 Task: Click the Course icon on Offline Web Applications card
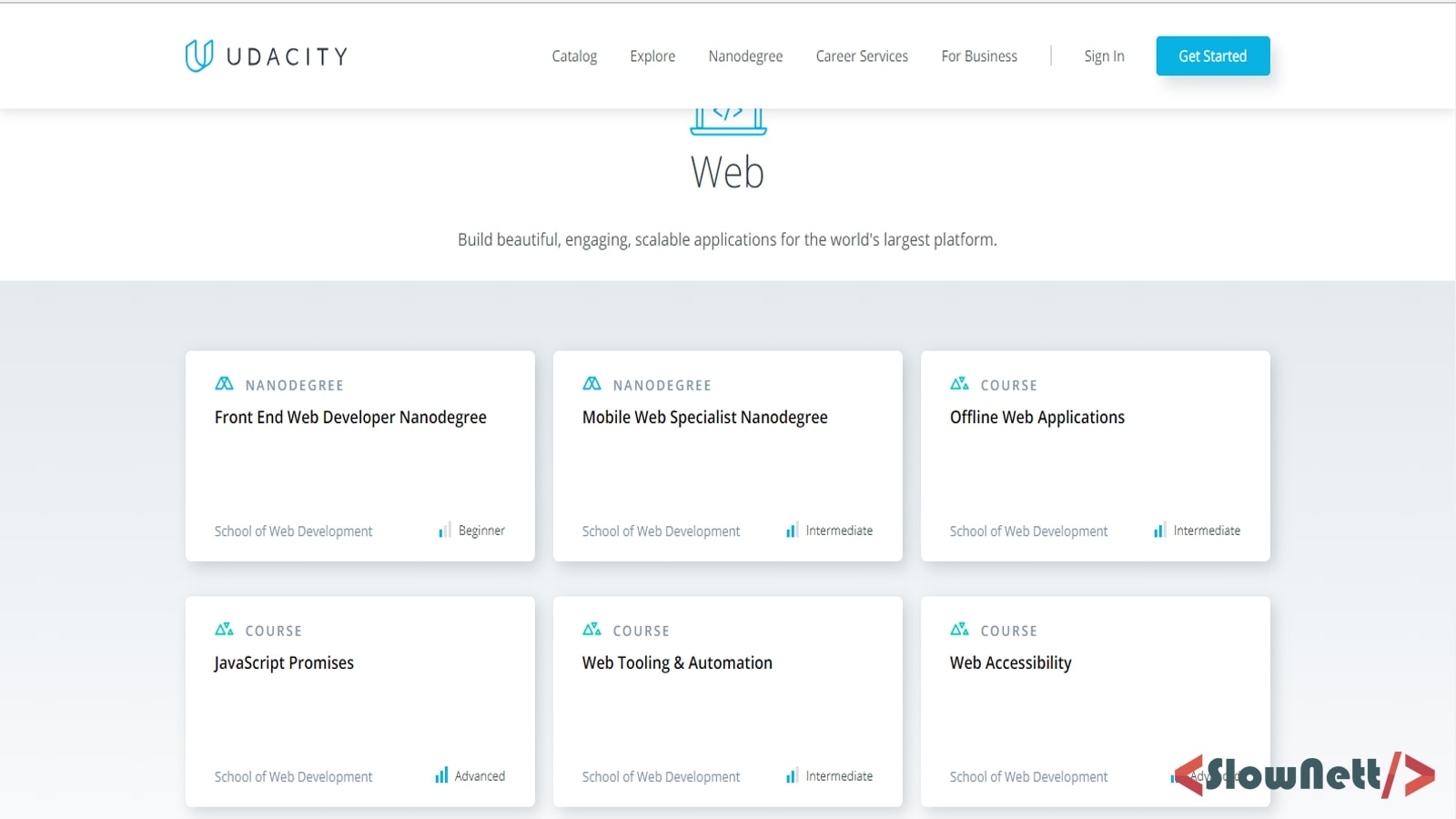tap(959, 384)
